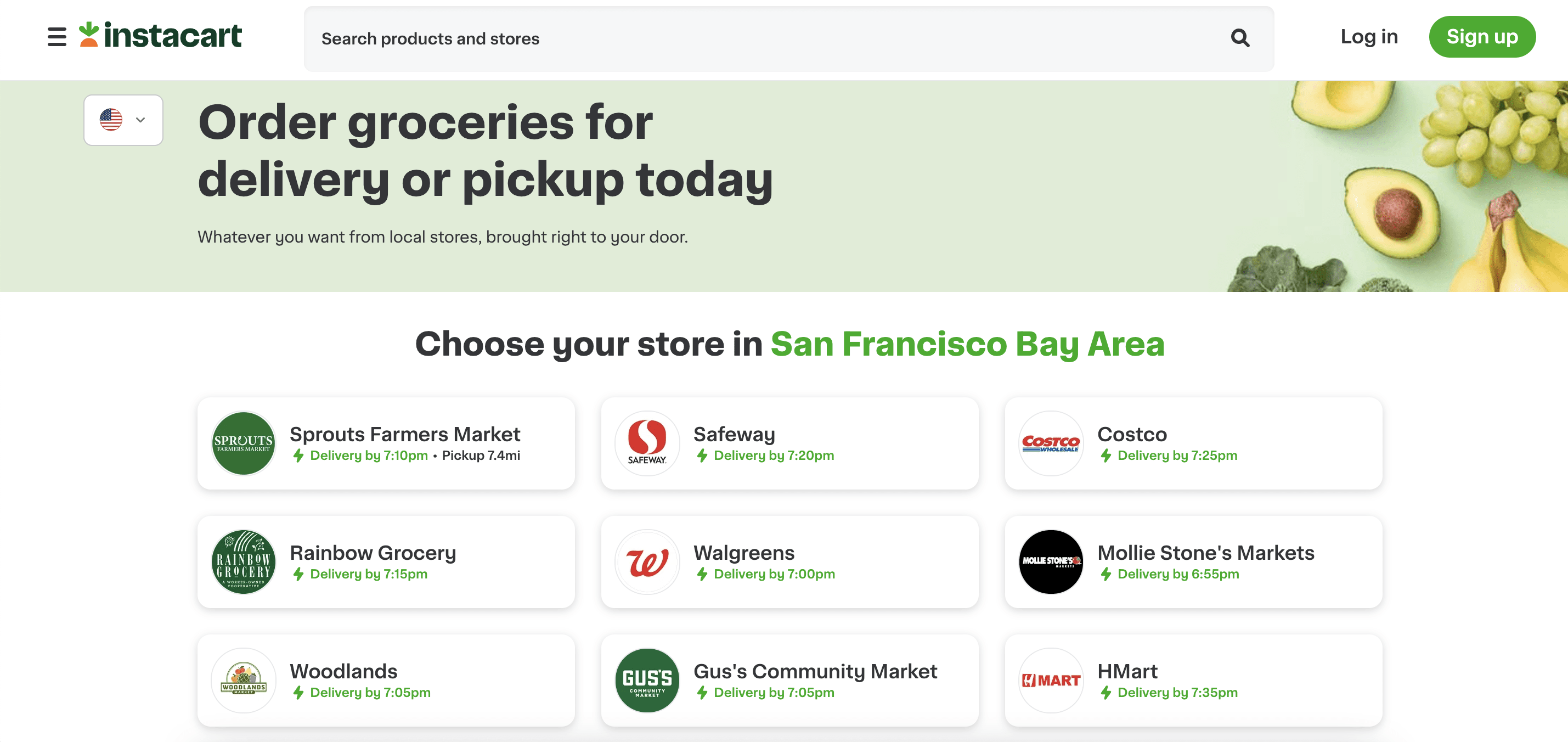Click the Rainbow Grocery logo

pos(243,562)
